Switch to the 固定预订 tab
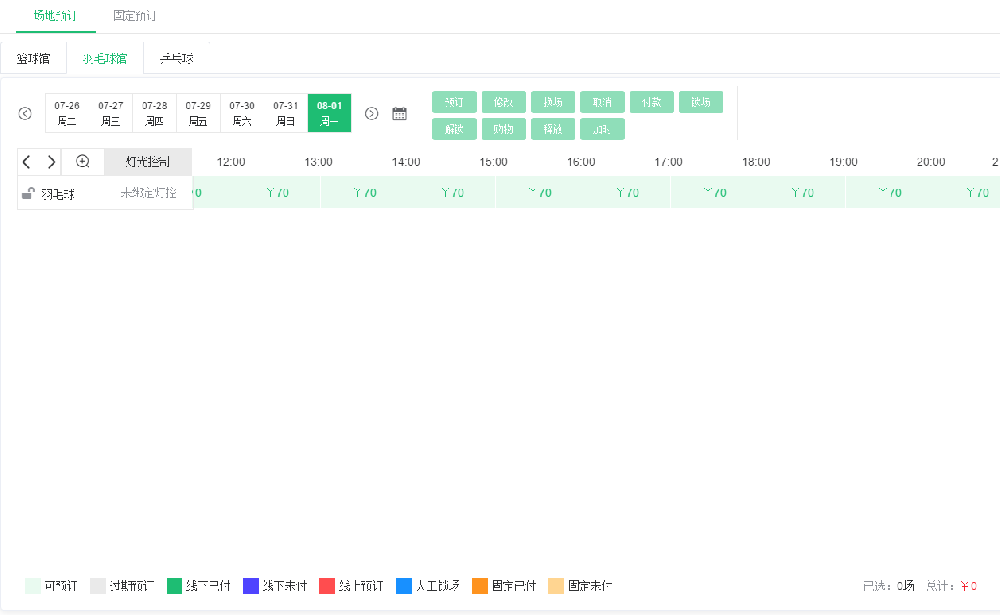The image size is (1000, 615). click(x=134, y=16)
